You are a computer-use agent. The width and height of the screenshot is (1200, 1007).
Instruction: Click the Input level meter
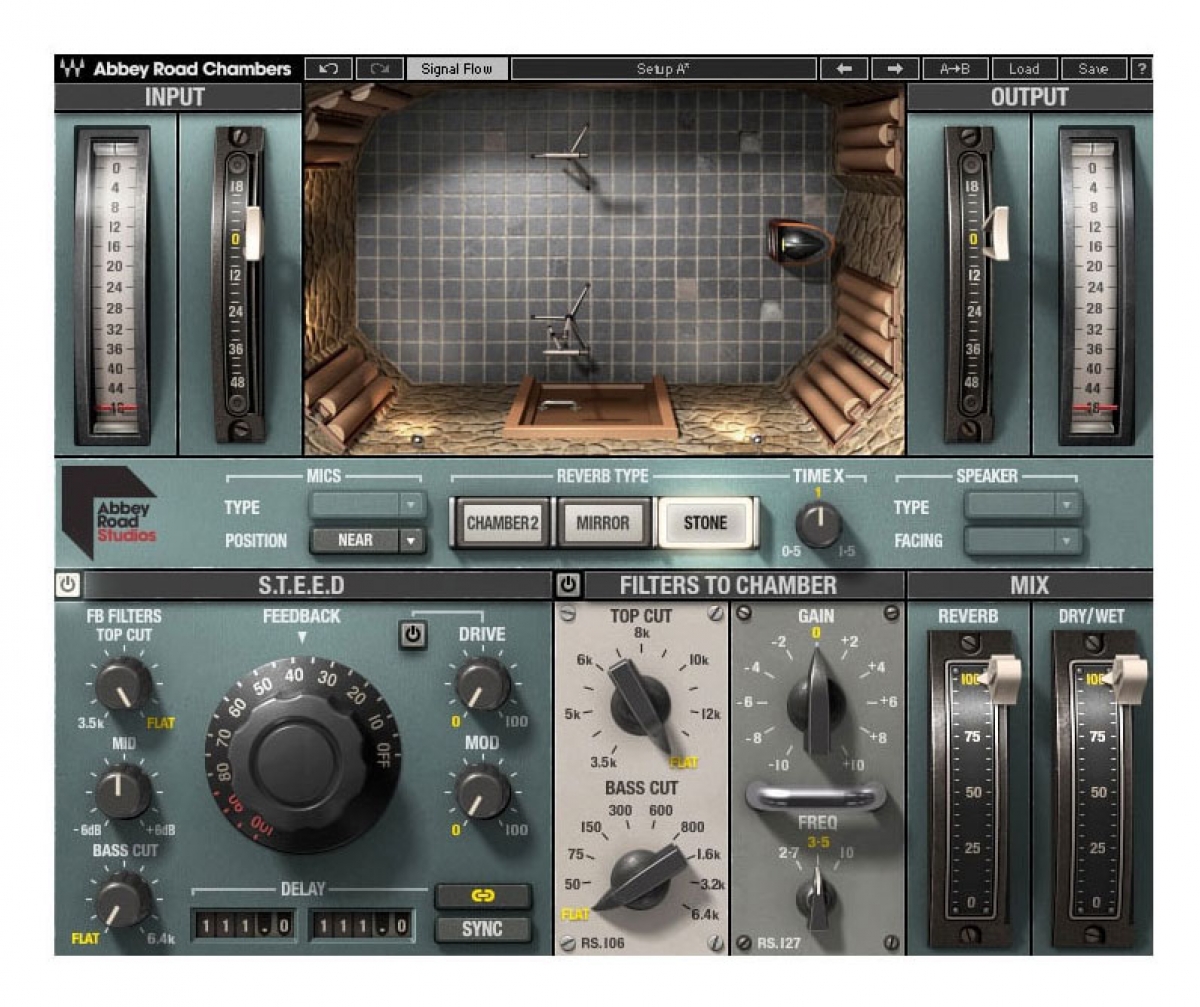tap(112, 285)
